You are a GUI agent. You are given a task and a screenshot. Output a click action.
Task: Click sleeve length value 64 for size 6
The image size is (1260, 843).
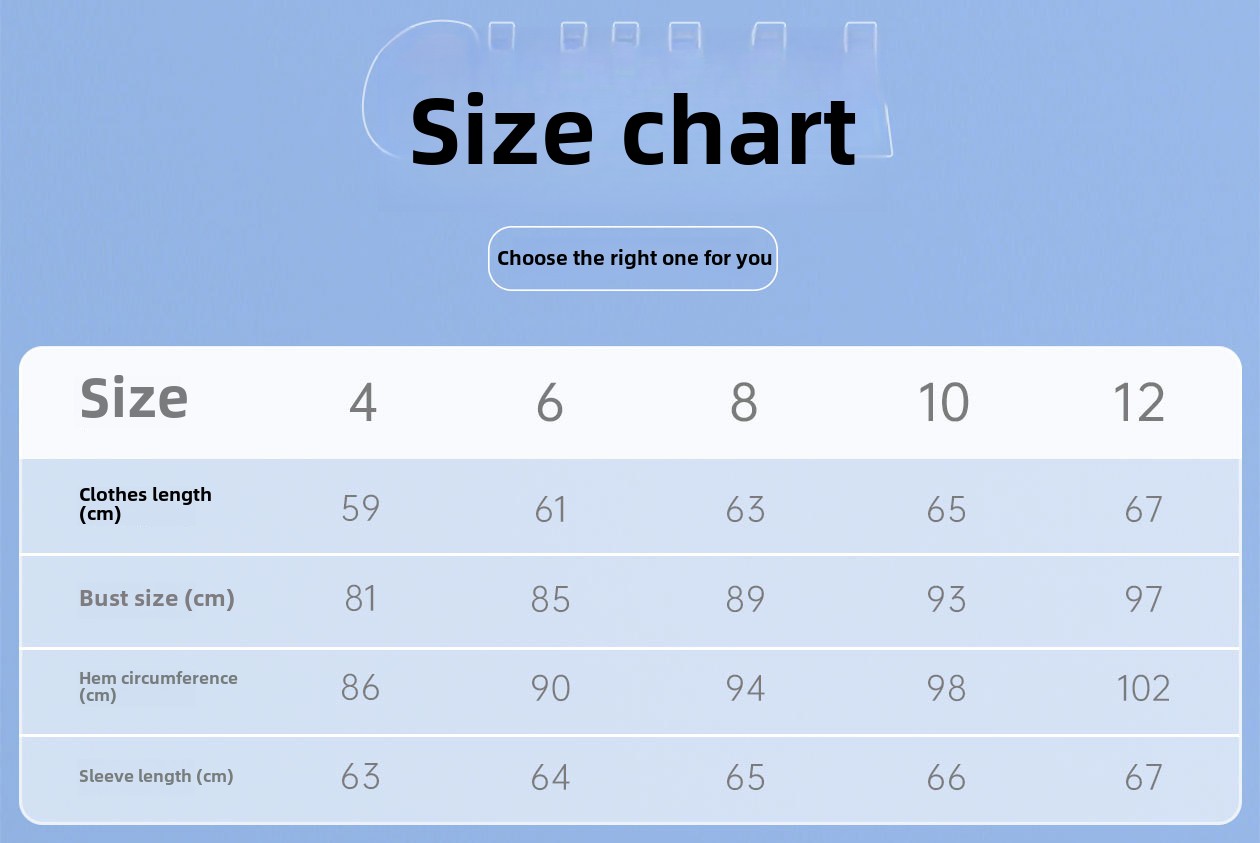[550, 777]
